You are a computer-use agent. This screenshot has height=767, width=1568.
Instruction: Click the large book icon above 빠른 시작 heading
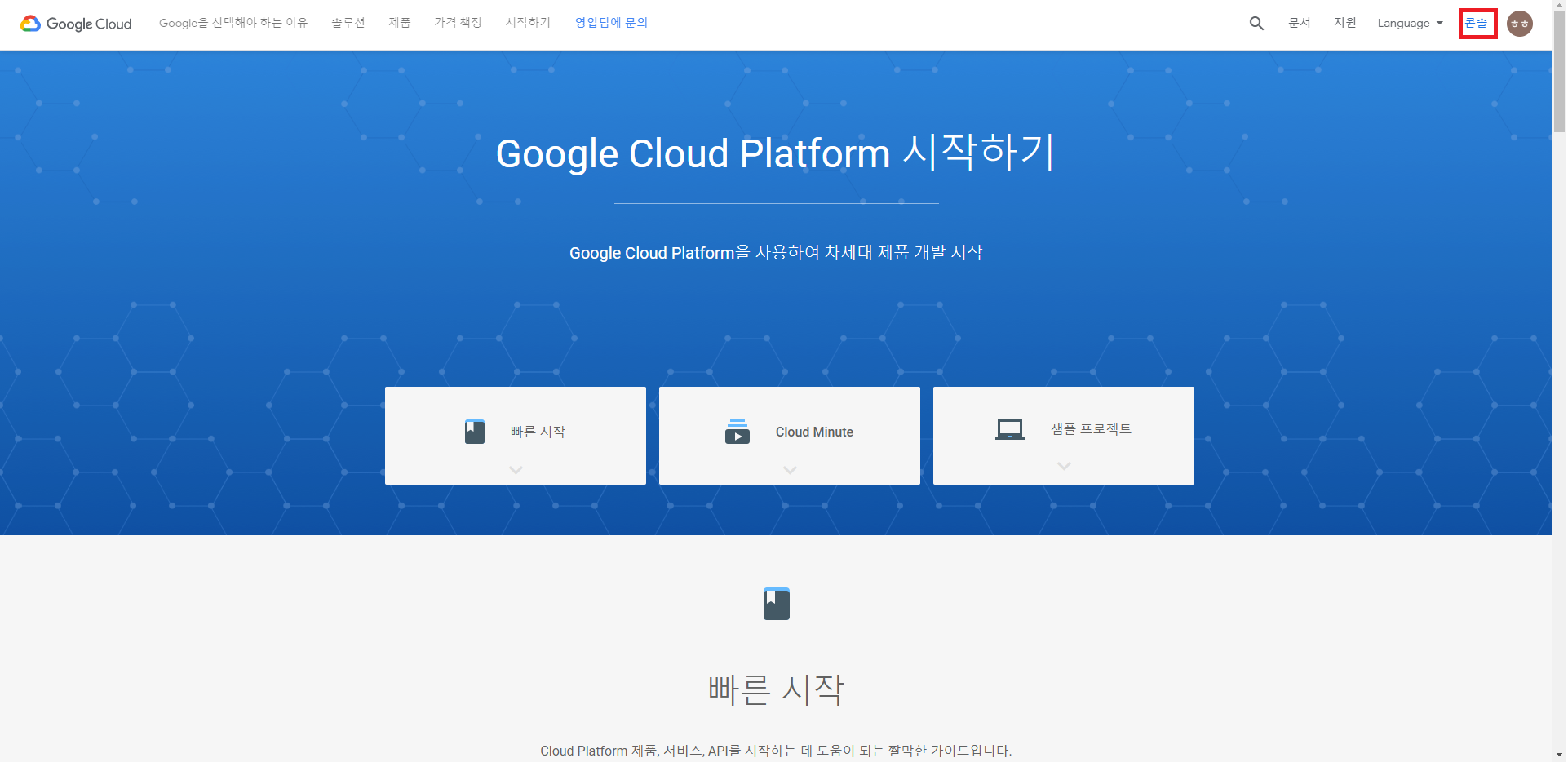pos(777,604)
